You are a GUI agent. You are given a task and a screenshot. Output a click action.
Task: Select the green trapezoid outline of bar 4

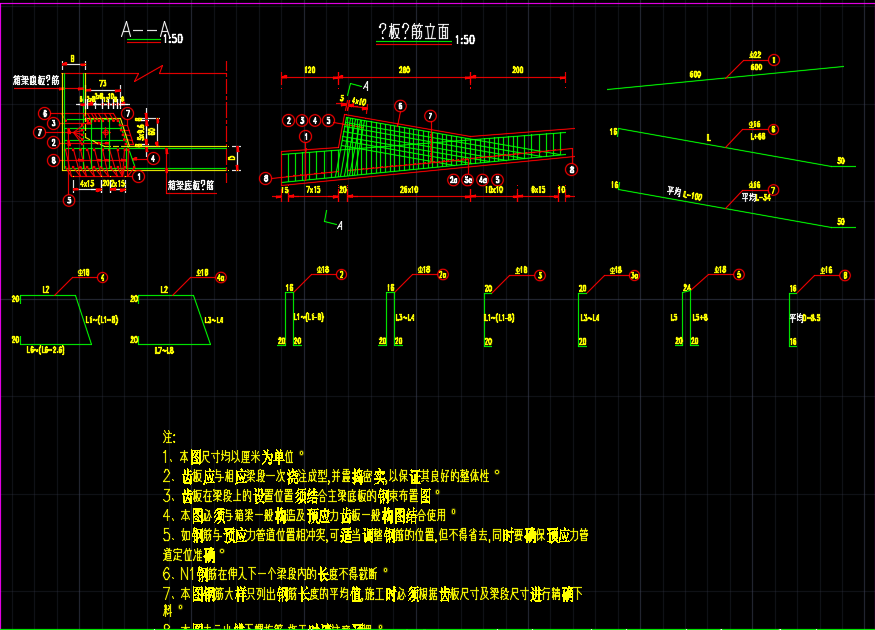[57, 320]
